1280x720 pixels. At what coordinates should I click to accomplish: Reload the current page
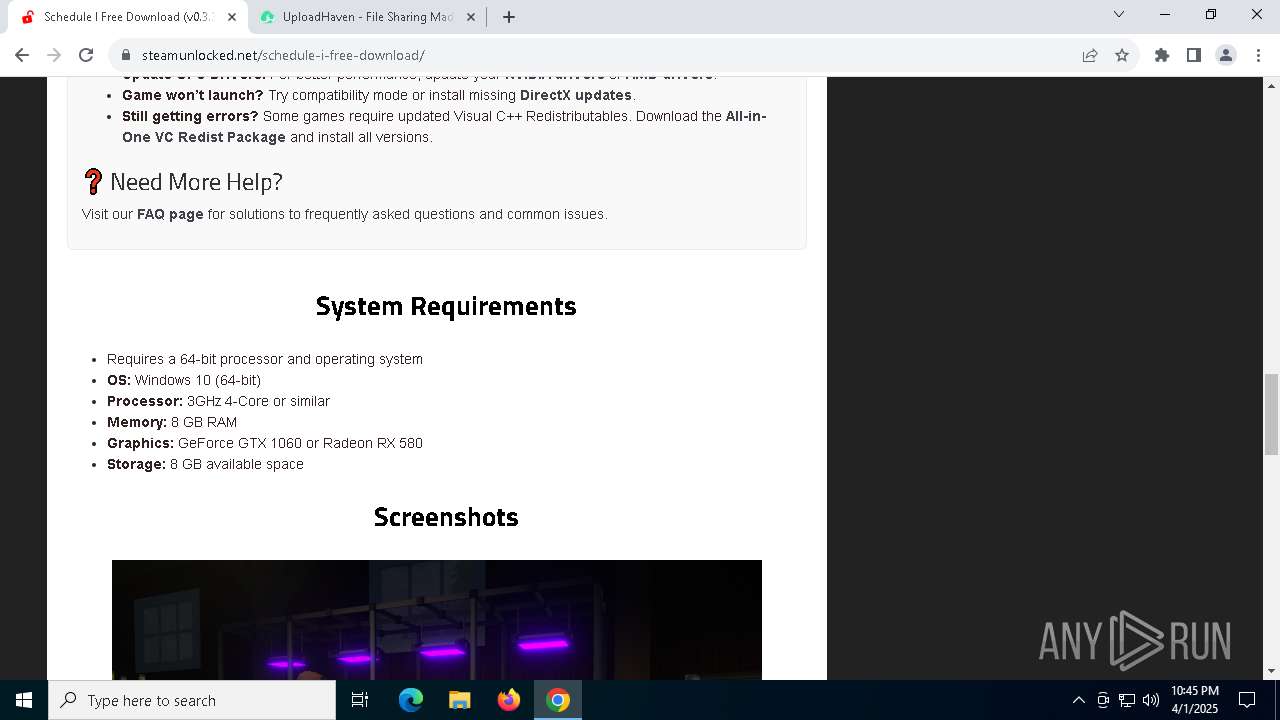coord(86,55)
